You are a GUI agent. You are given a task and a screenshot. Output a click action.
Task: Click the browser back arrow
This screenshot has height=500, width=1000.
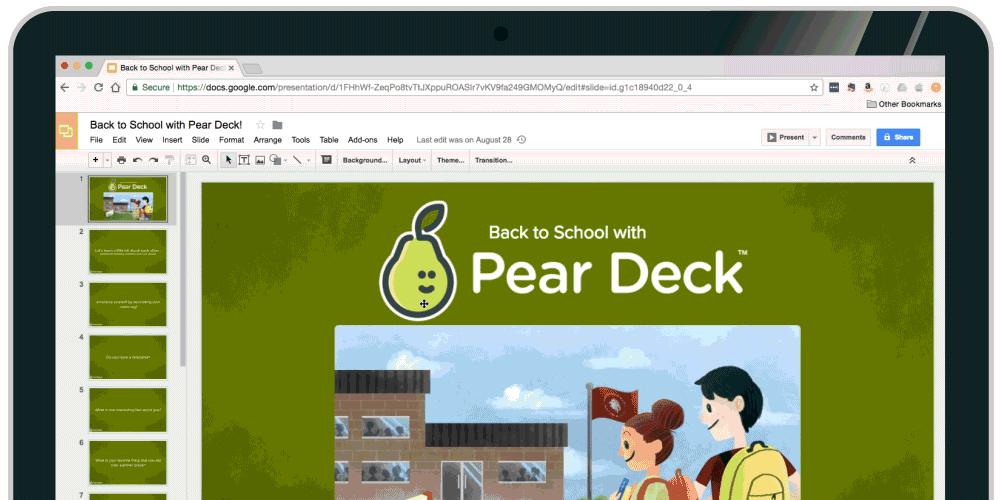tap(64, 87)
